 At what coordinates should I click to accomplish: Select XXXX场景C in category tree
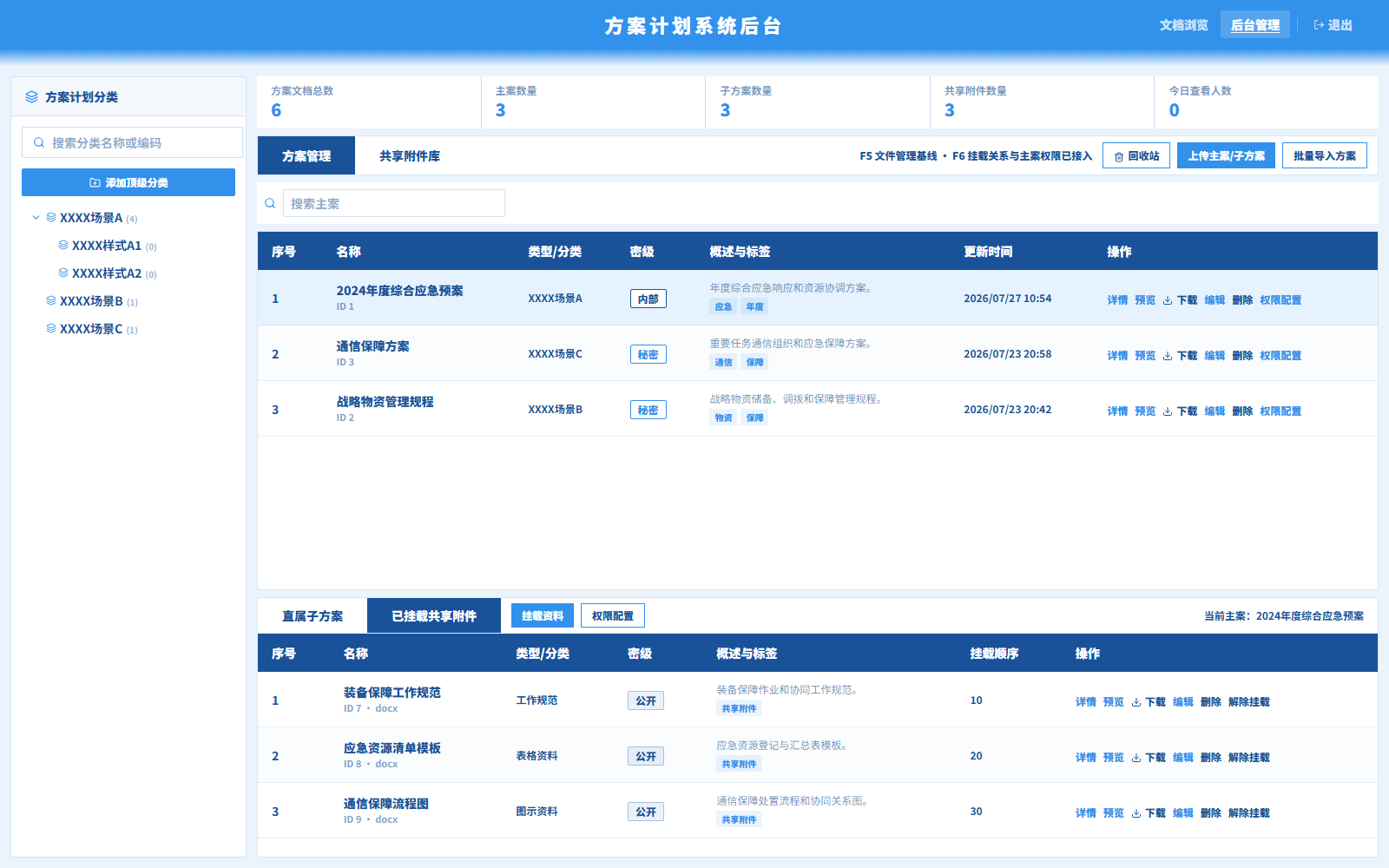click(x=91, y=329)
